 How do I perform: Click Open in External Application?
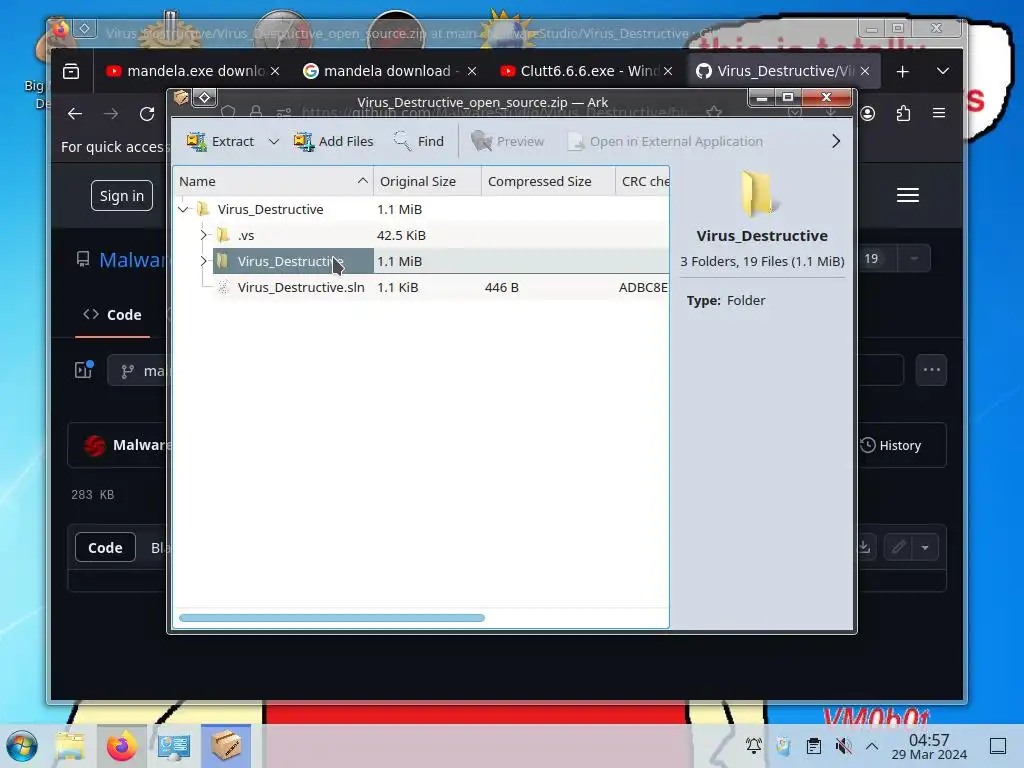pos(665,141)
